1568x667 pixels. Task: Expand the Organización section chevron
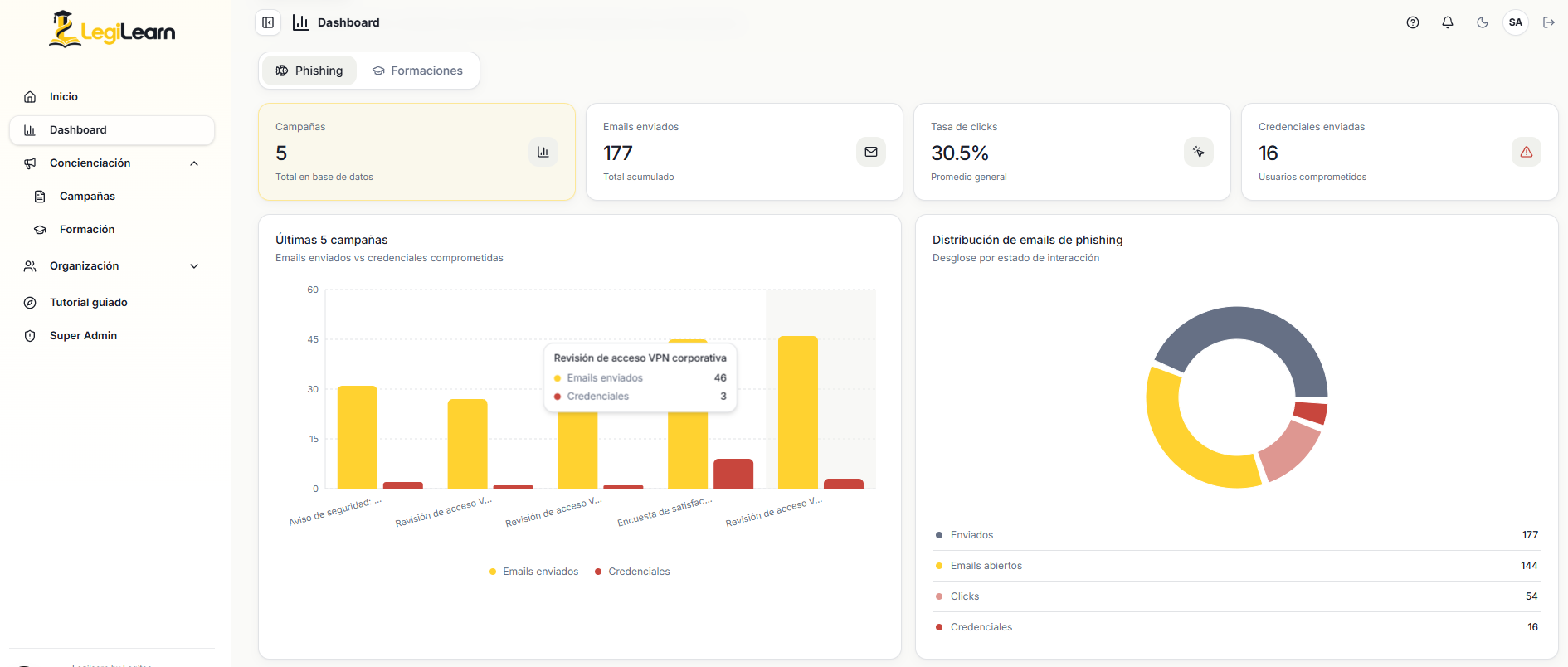(194, 266)
